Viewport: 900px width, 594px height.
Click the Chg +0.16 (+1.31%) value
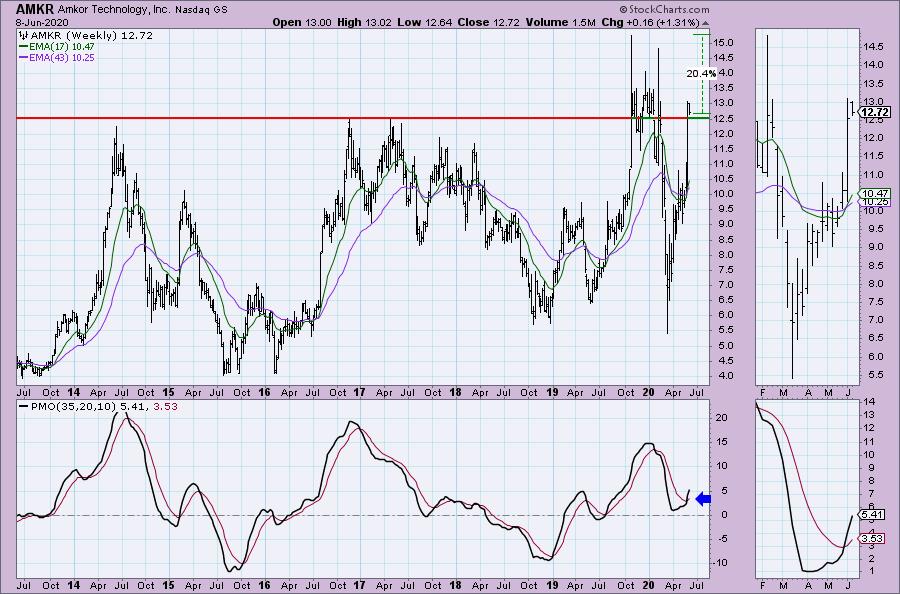[651, 22]
